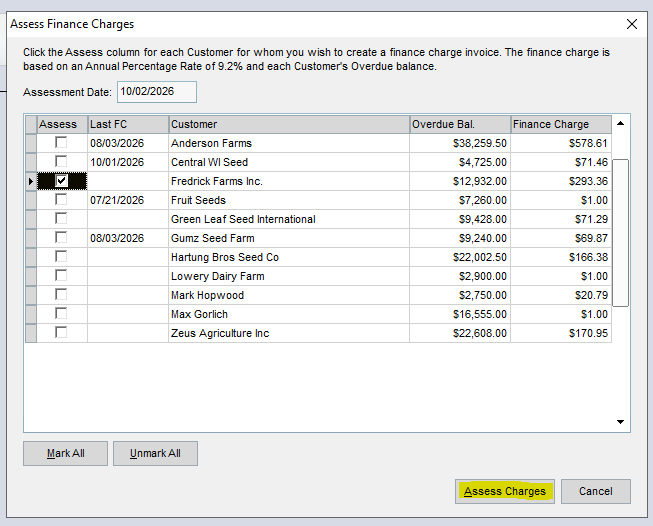Click the scroll up arrow of list
653x526 pixels.
[621, 123]
